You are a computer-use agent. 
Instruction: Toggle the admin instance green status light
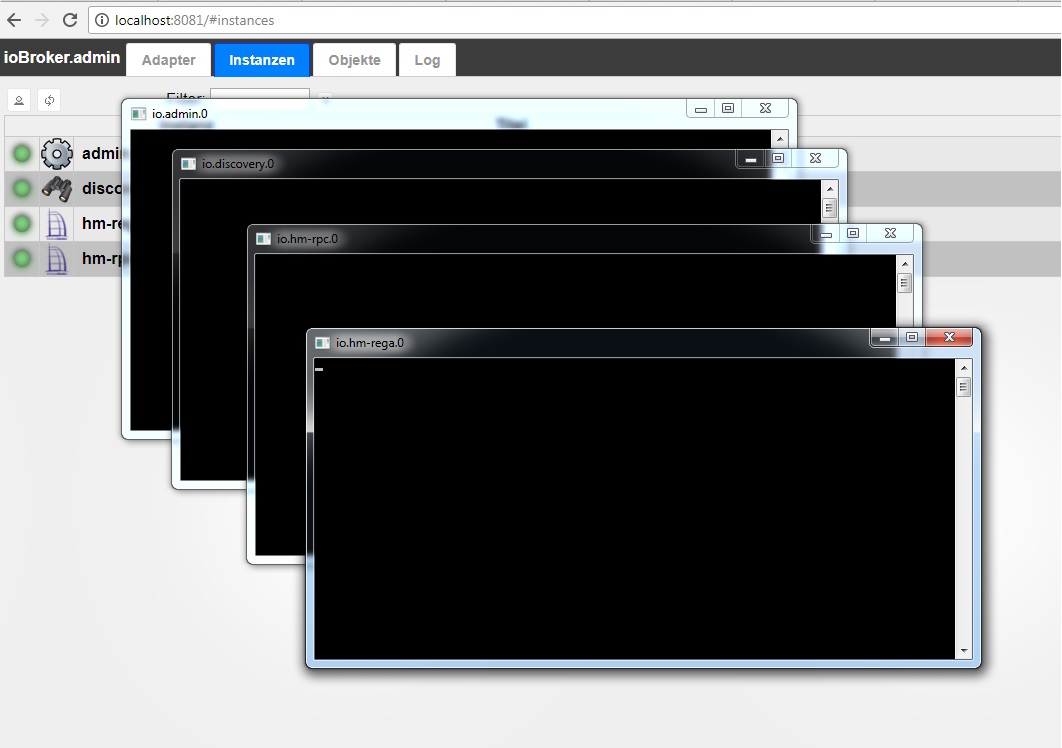tap(20, 153)
